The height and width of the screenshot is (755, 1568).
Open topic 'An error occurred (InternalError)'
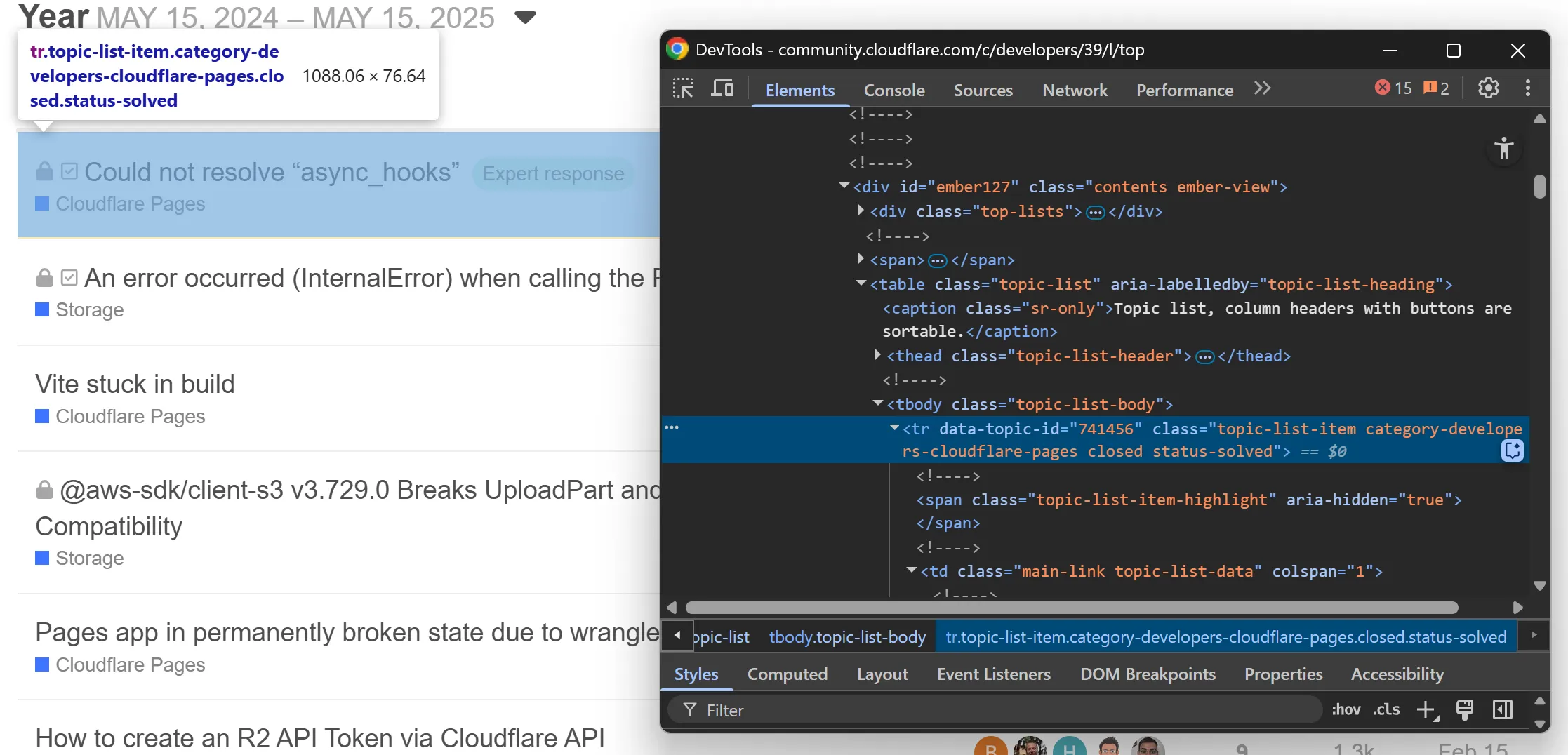click(372, 278)
